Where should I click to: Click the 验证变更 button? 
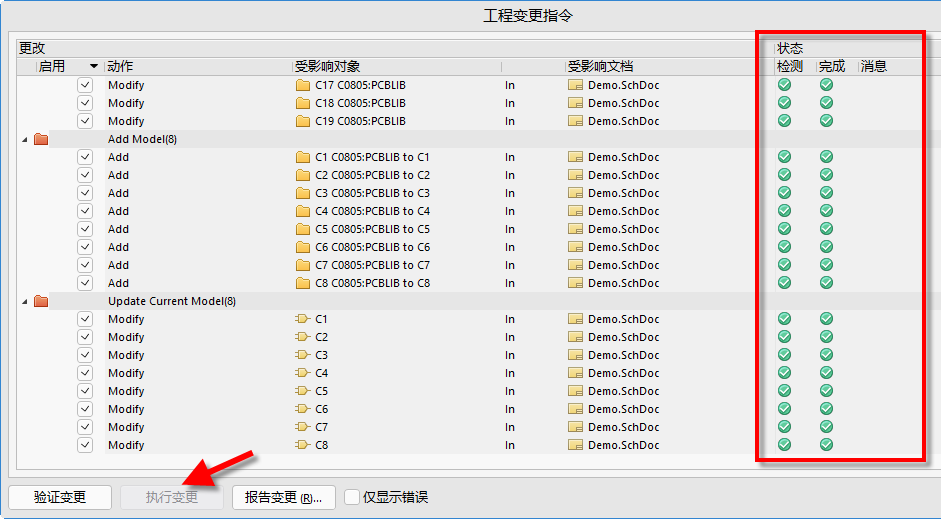pos(60,497)
